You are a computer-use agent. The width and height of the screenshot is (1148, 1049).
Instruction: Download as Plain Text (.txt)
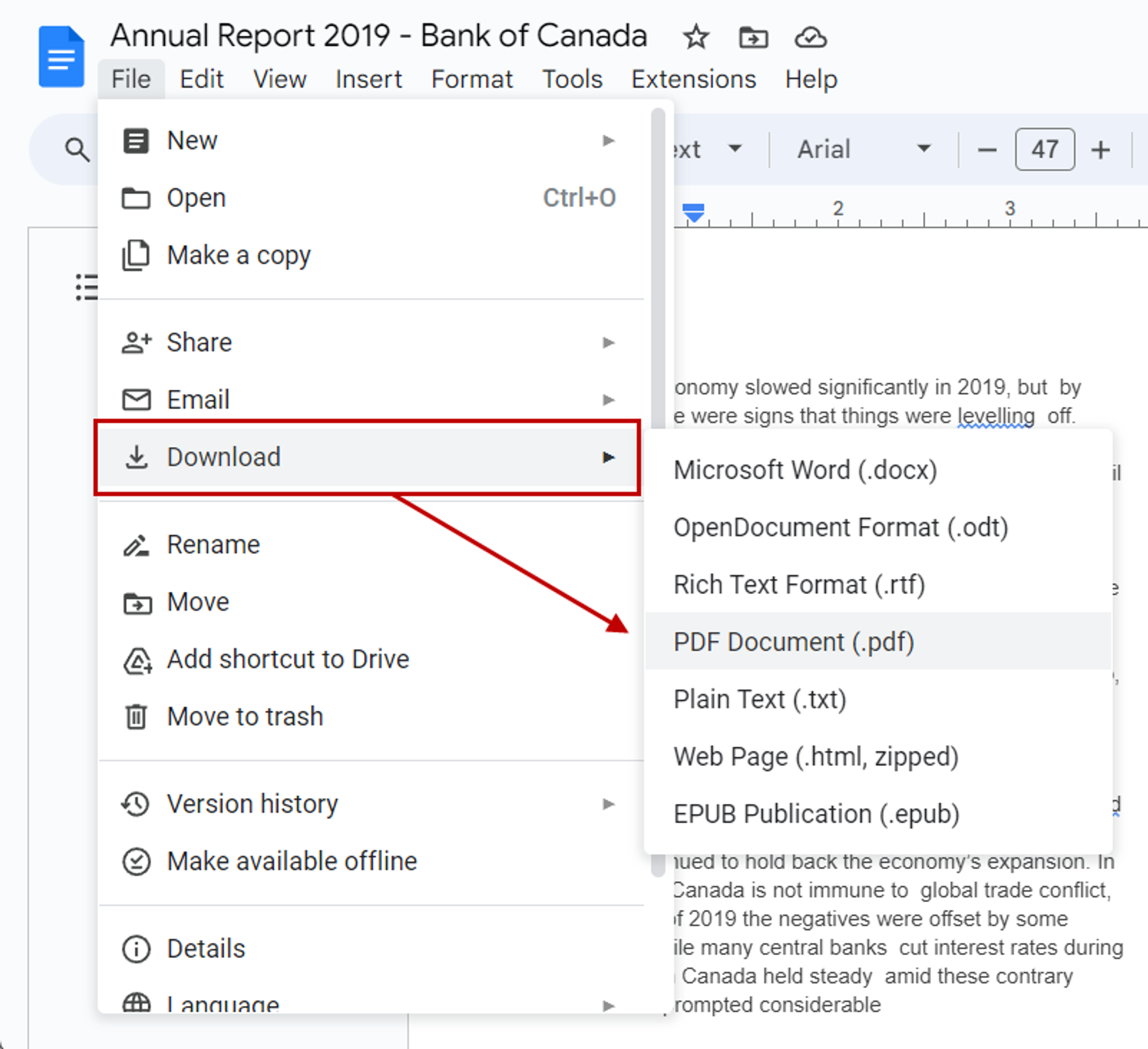[x=878, y=699]
